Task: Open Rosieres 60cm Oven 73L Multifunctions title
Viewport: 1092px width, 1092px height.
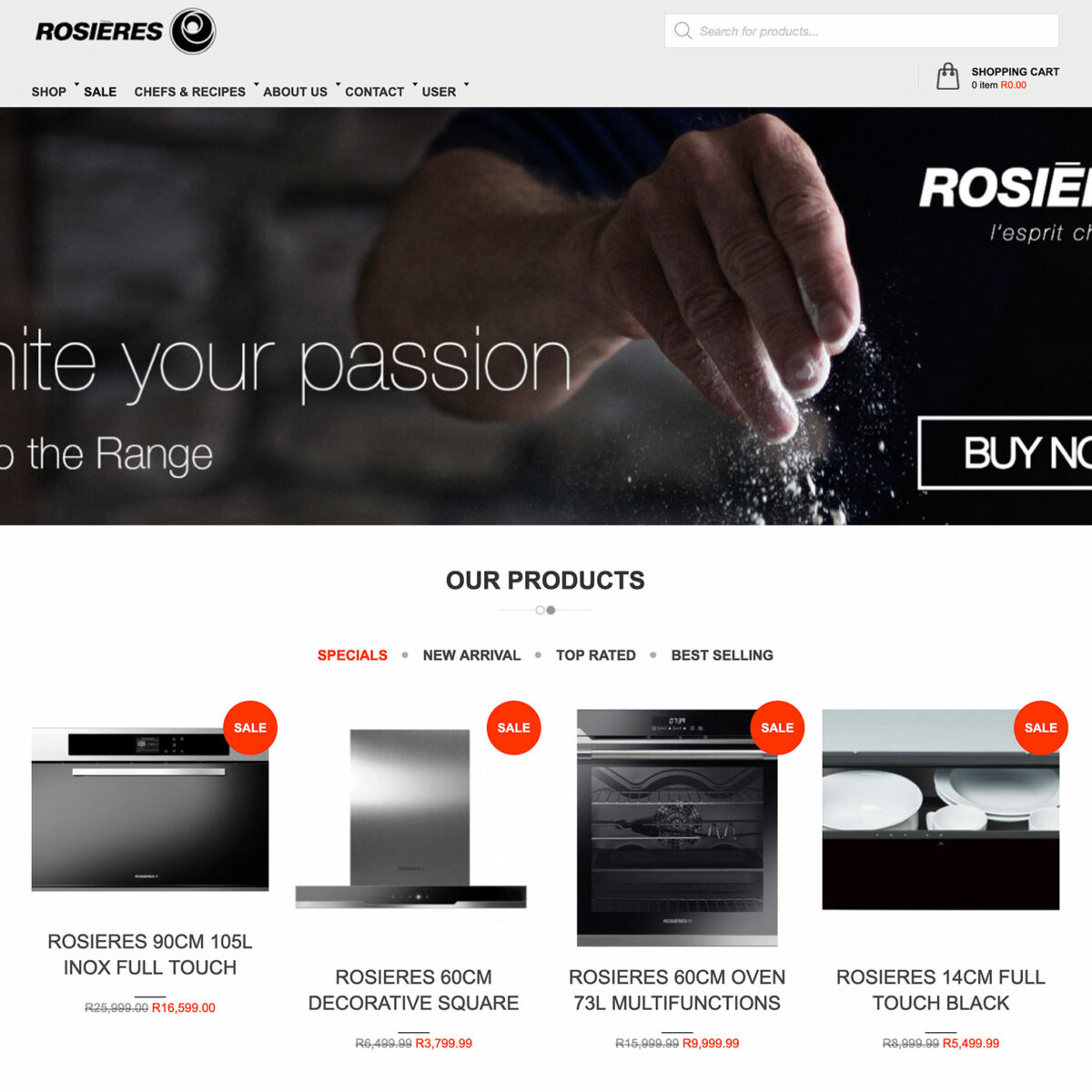Action: pos(677,990)
